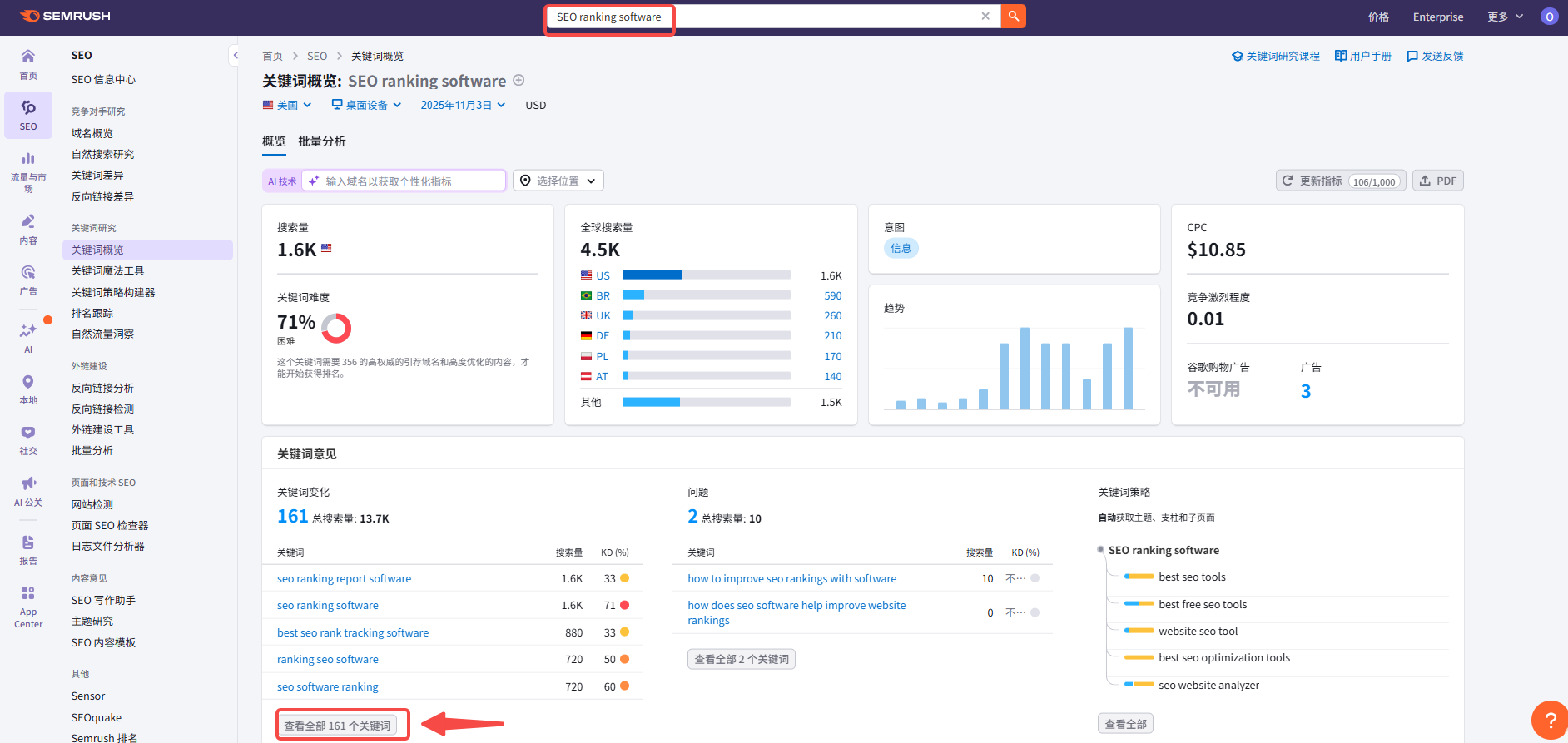
Task: Open the orange help question button
Action: pos(1550,720)
